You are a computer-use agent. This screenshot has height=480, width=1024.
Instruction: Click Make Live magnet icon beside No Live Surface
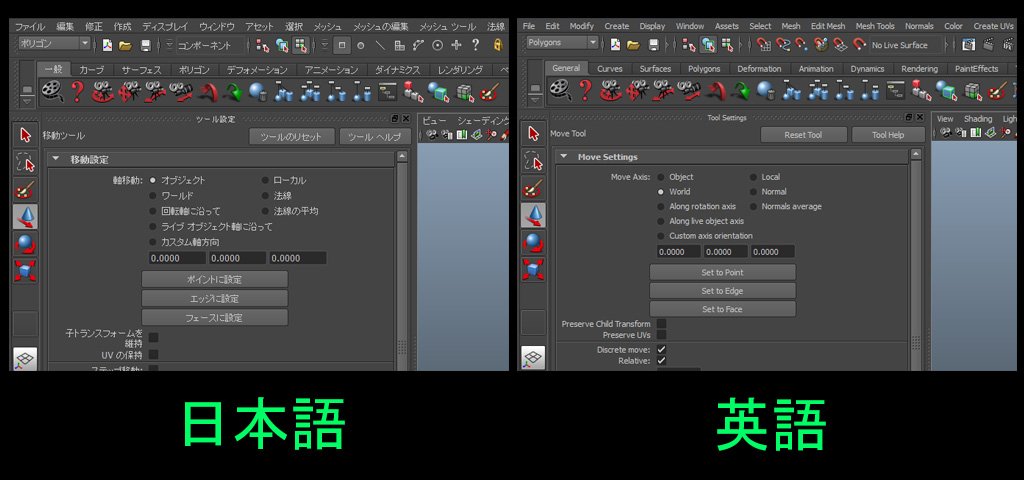point(859,45)
